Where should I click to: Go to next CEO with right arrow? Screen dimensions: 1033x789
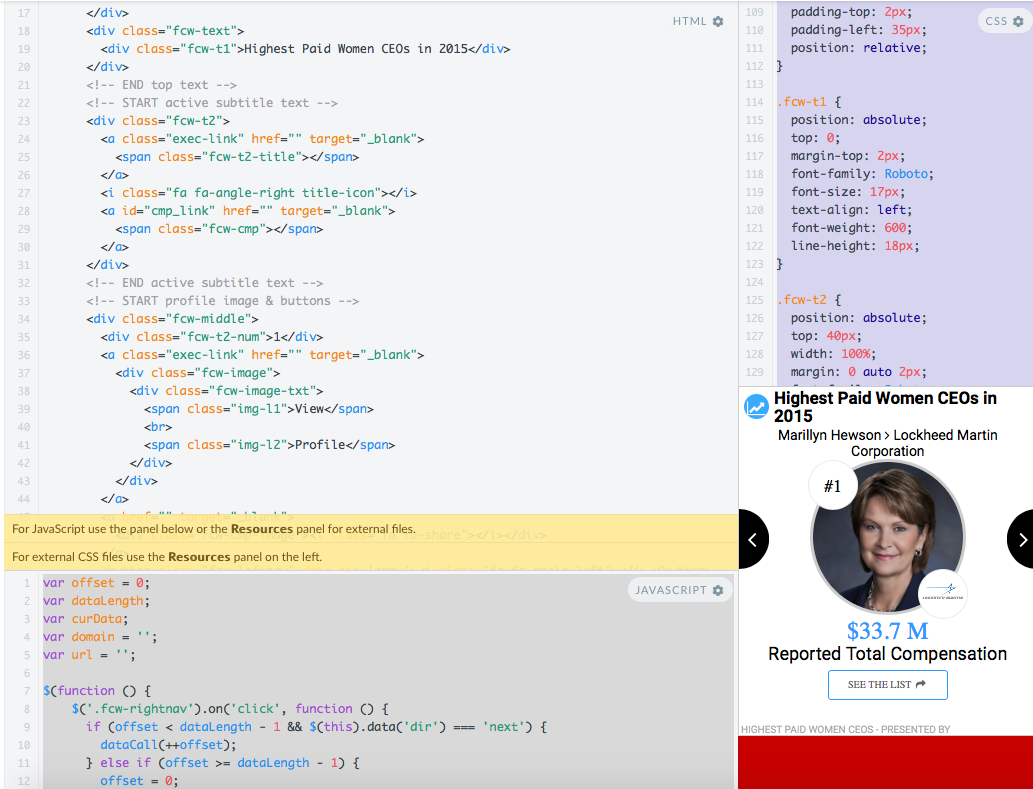pos(1020,539)
